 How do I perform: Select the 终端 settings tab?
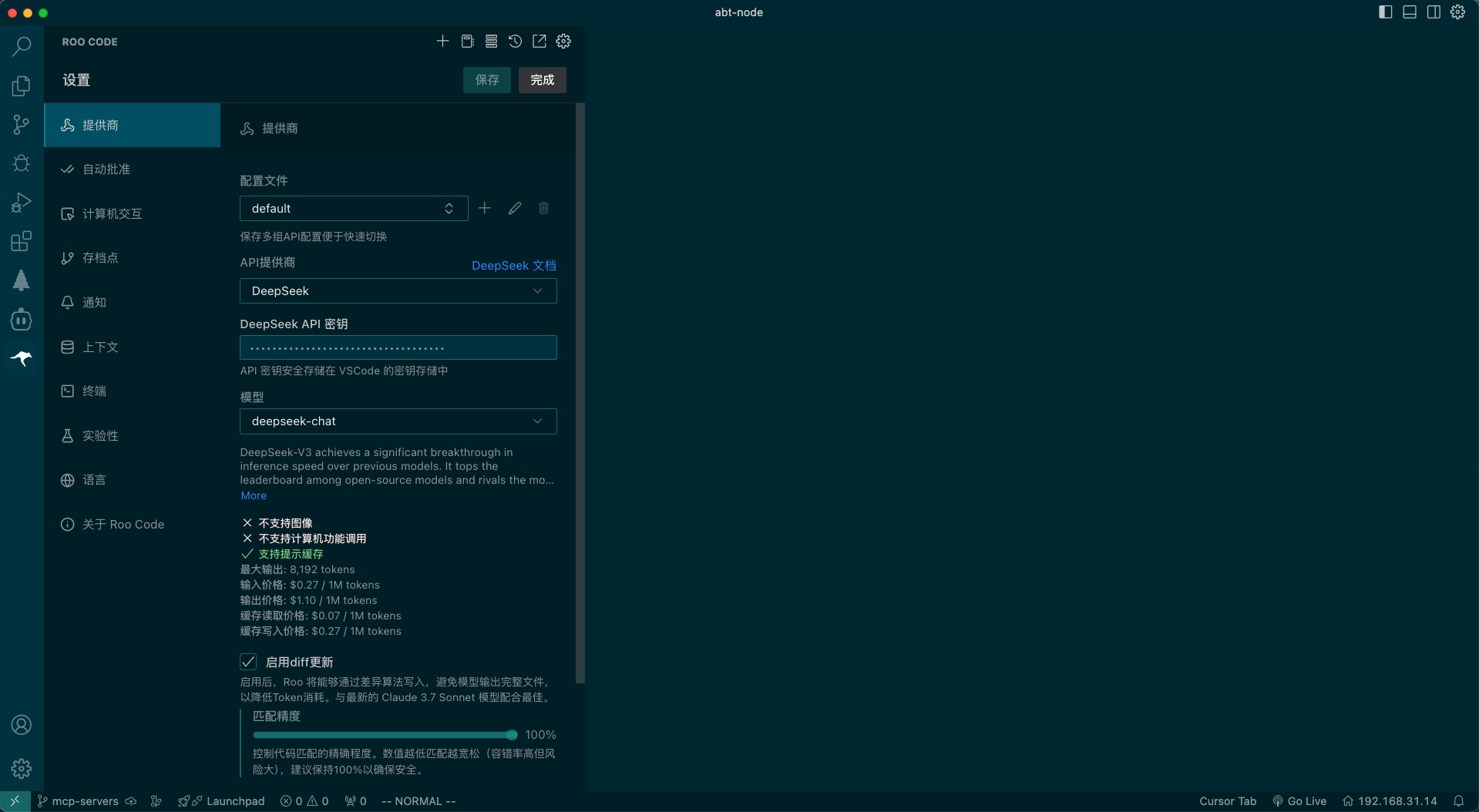coord(94,391)
